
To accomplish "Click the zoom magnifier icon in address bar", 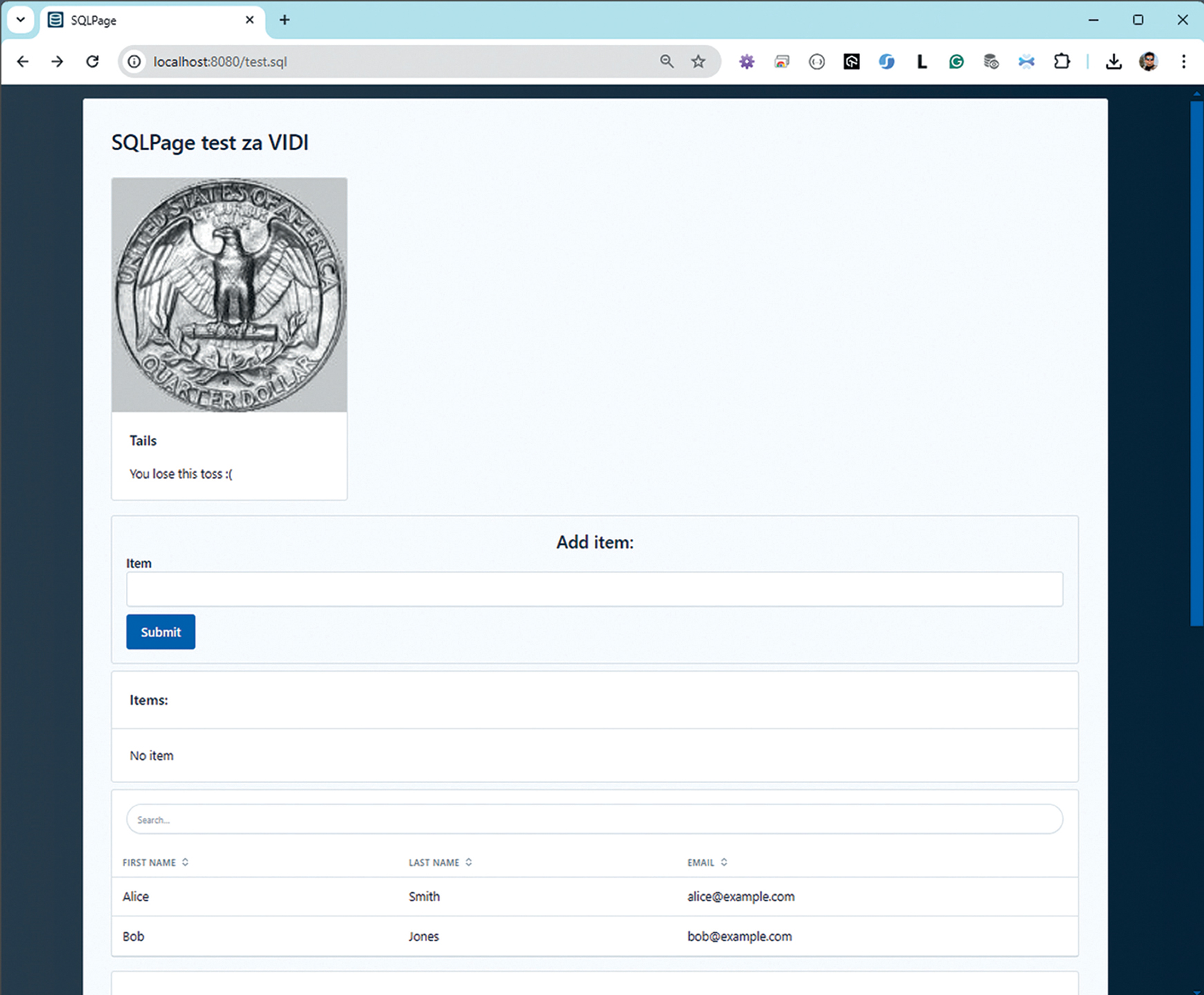I will (x=666, y=61).
